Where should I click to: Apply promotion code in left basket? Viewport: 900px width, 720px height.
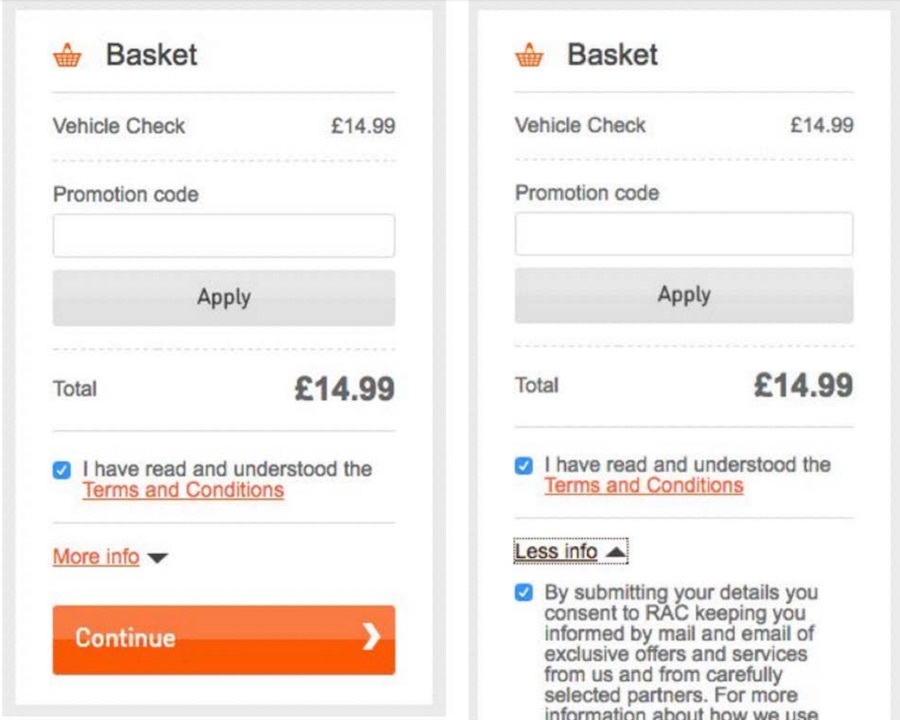pos(224,297)
